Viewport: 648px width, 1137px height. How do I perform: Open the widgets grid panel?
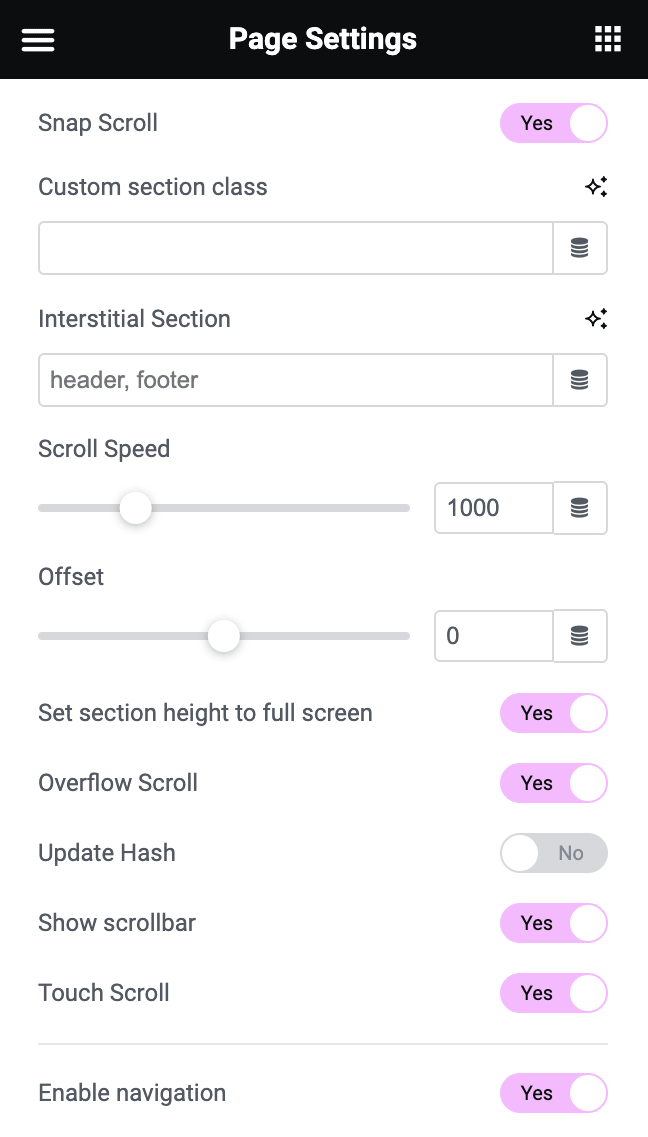pyautogui.click(x=608, y=40)
